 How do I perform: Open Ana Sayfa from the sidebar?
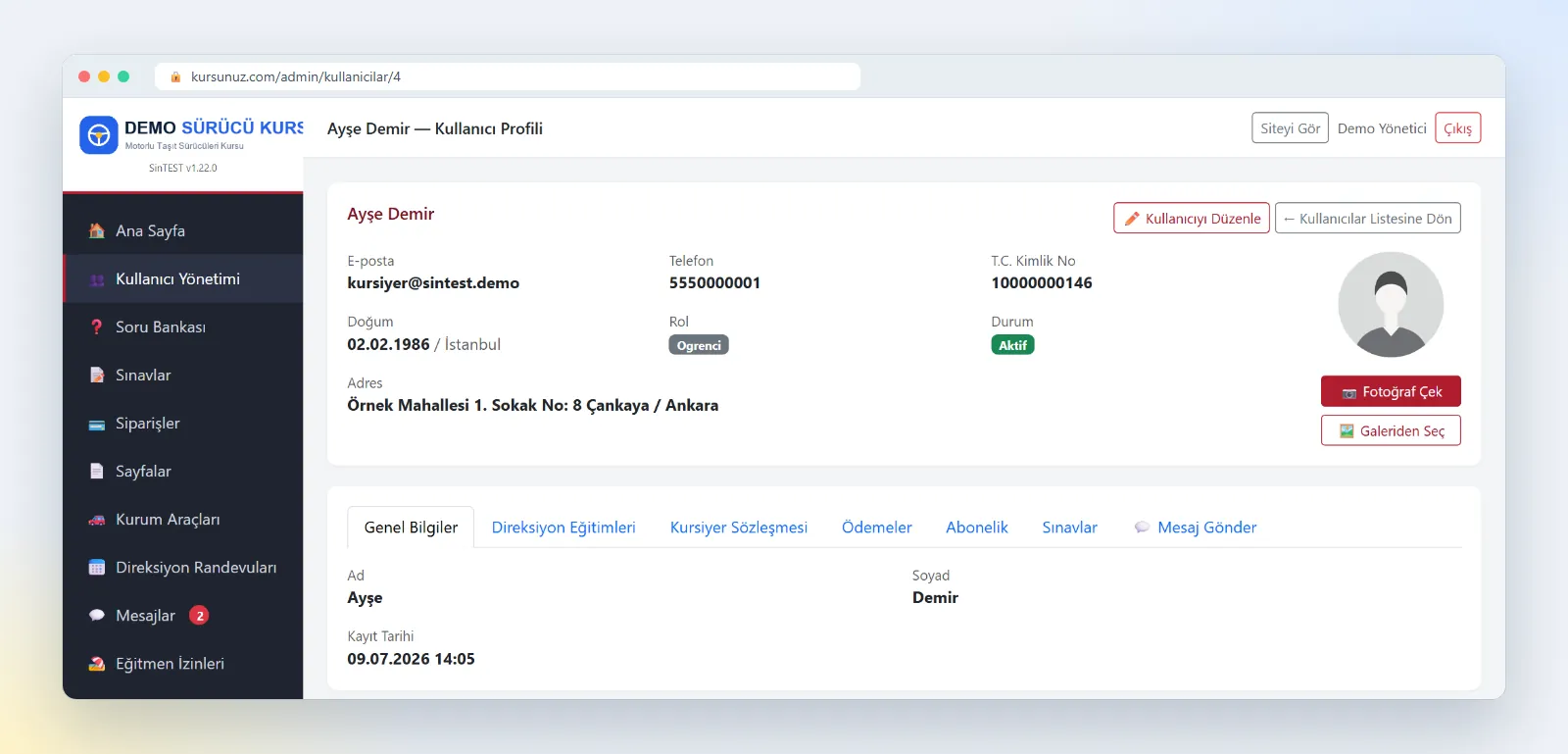click(183, 231)
